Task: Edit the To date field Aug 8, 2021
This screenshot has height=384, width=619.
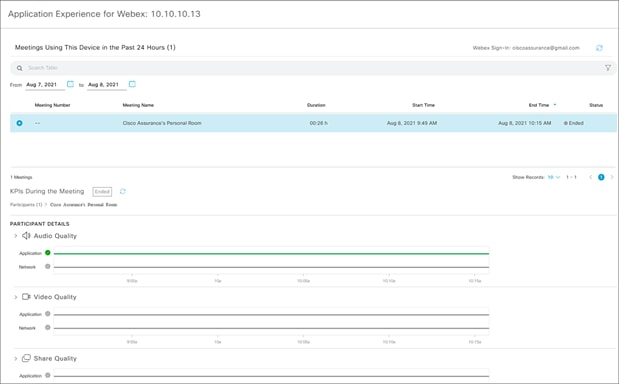Action: [x=107, y=84]
